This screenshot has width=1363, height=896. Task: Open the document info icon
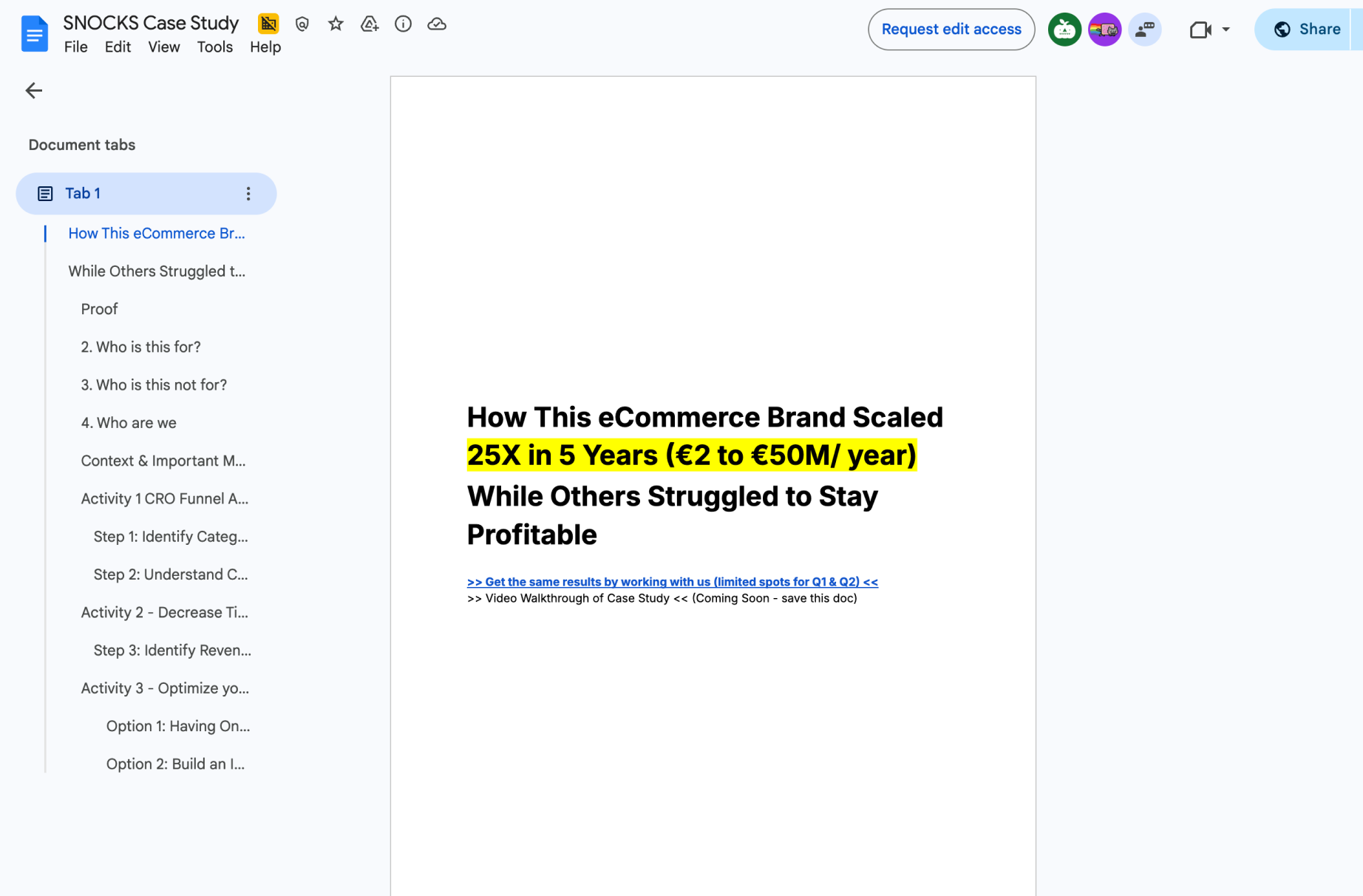[x=403, y=24]
